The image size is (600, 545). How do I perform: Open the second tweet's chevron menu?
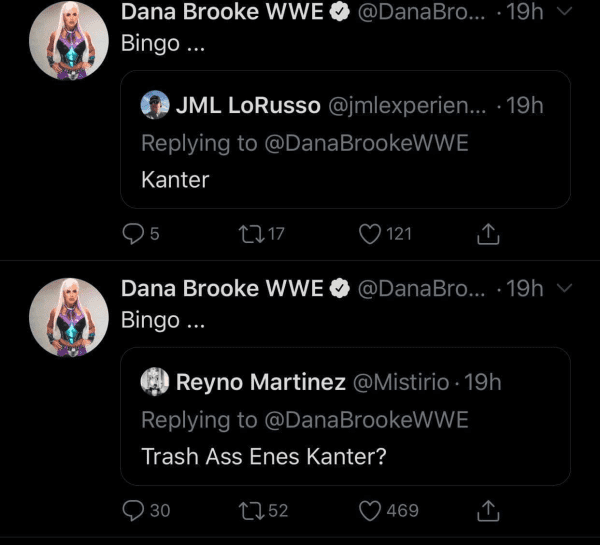(x=562, y=288)
